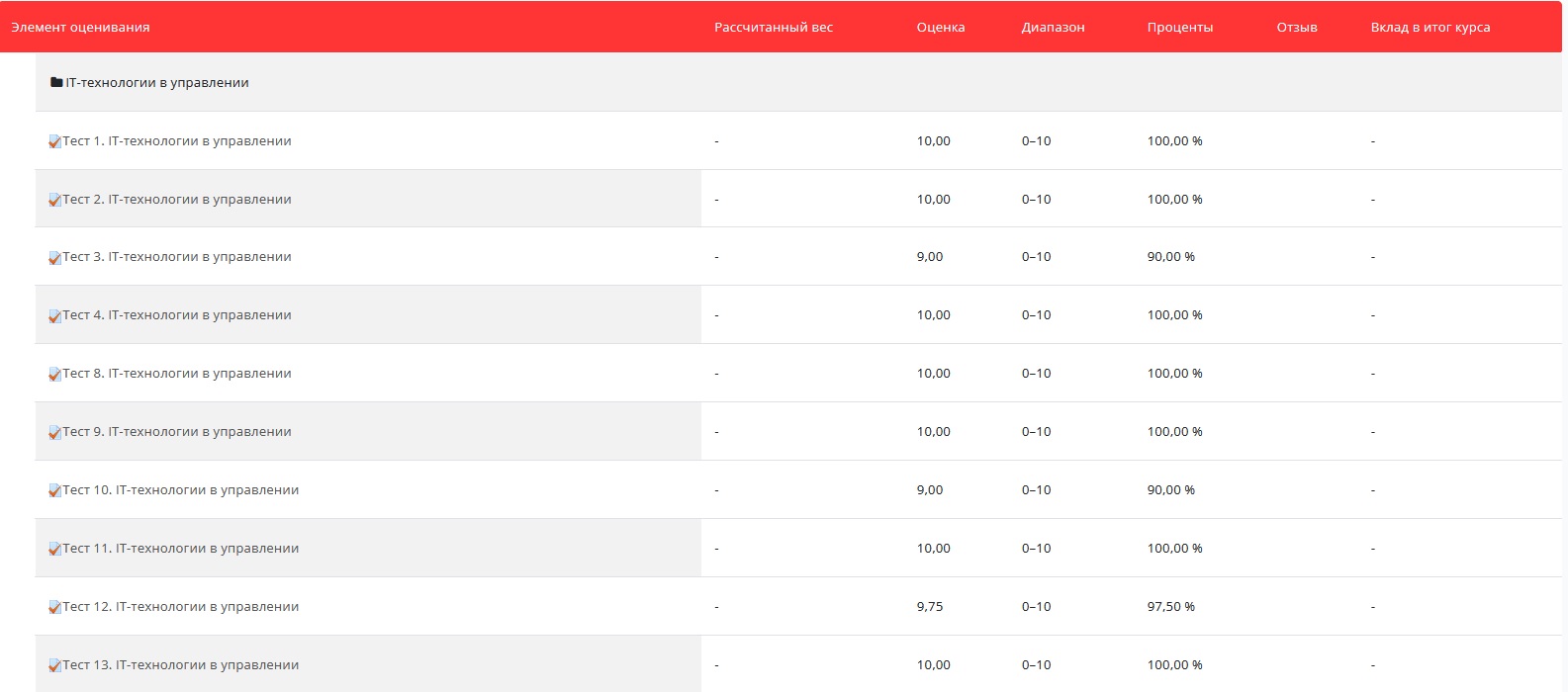This screenshot has width=1568, height=692.
Task: Click the Вклад в итог курса header
Action: coord(1430,28)
